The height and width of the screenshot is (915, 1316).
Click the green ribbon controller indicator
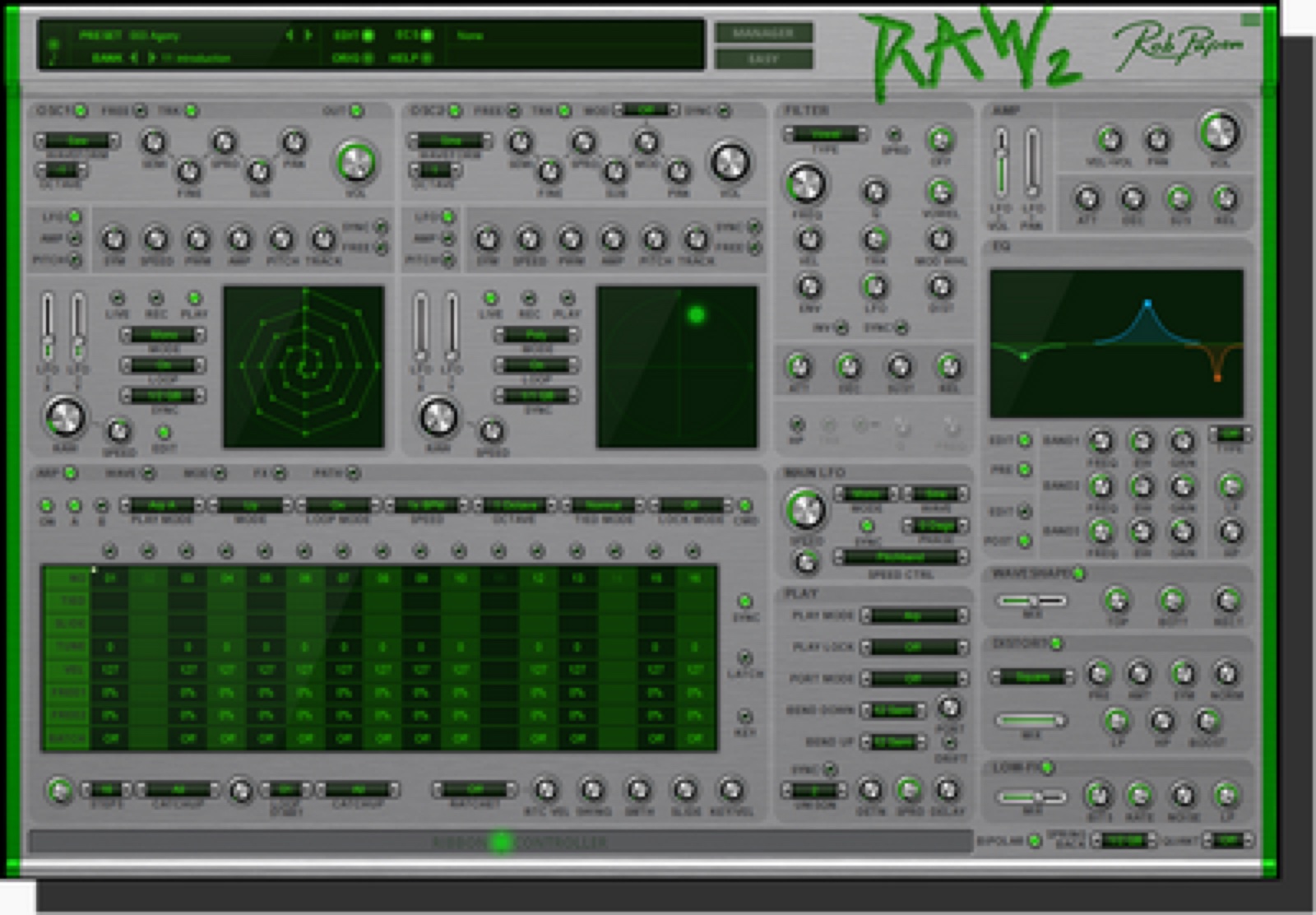pos(500,841)
